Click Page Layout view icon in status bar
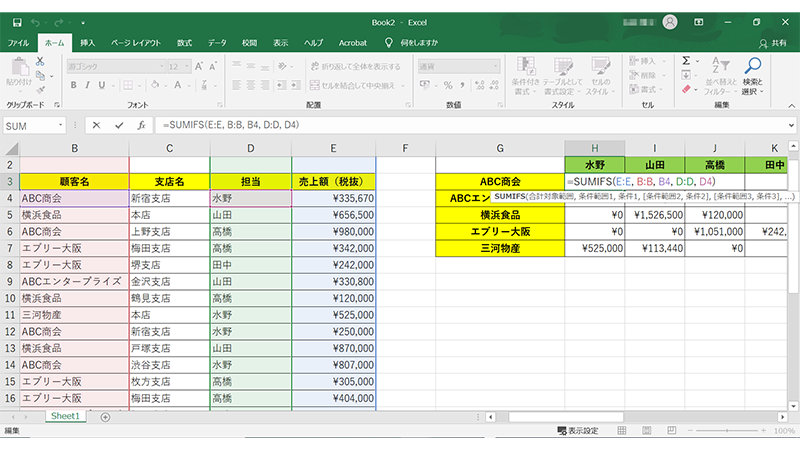 point(646,431)
